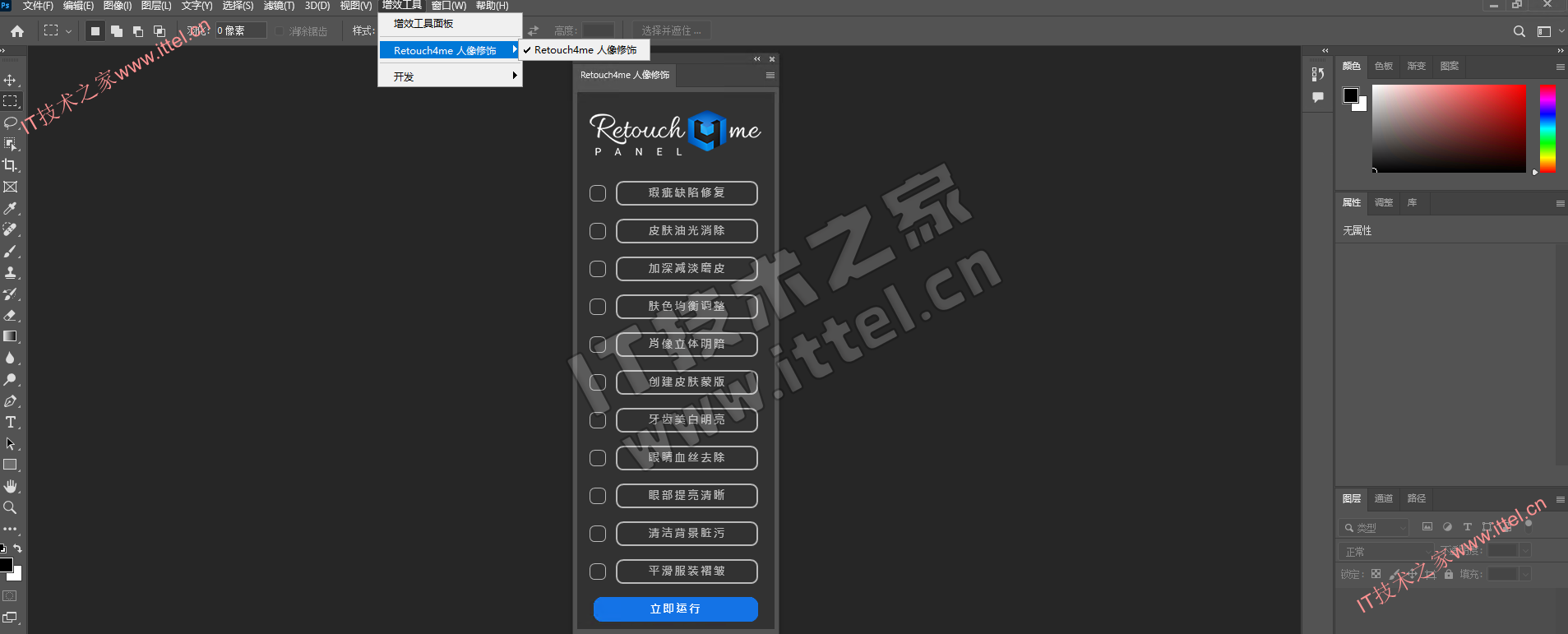The image size is (1568, 634).
Task: Select the Rectangle shape tool
Action: pyautogui.click(x=10, y=465)
